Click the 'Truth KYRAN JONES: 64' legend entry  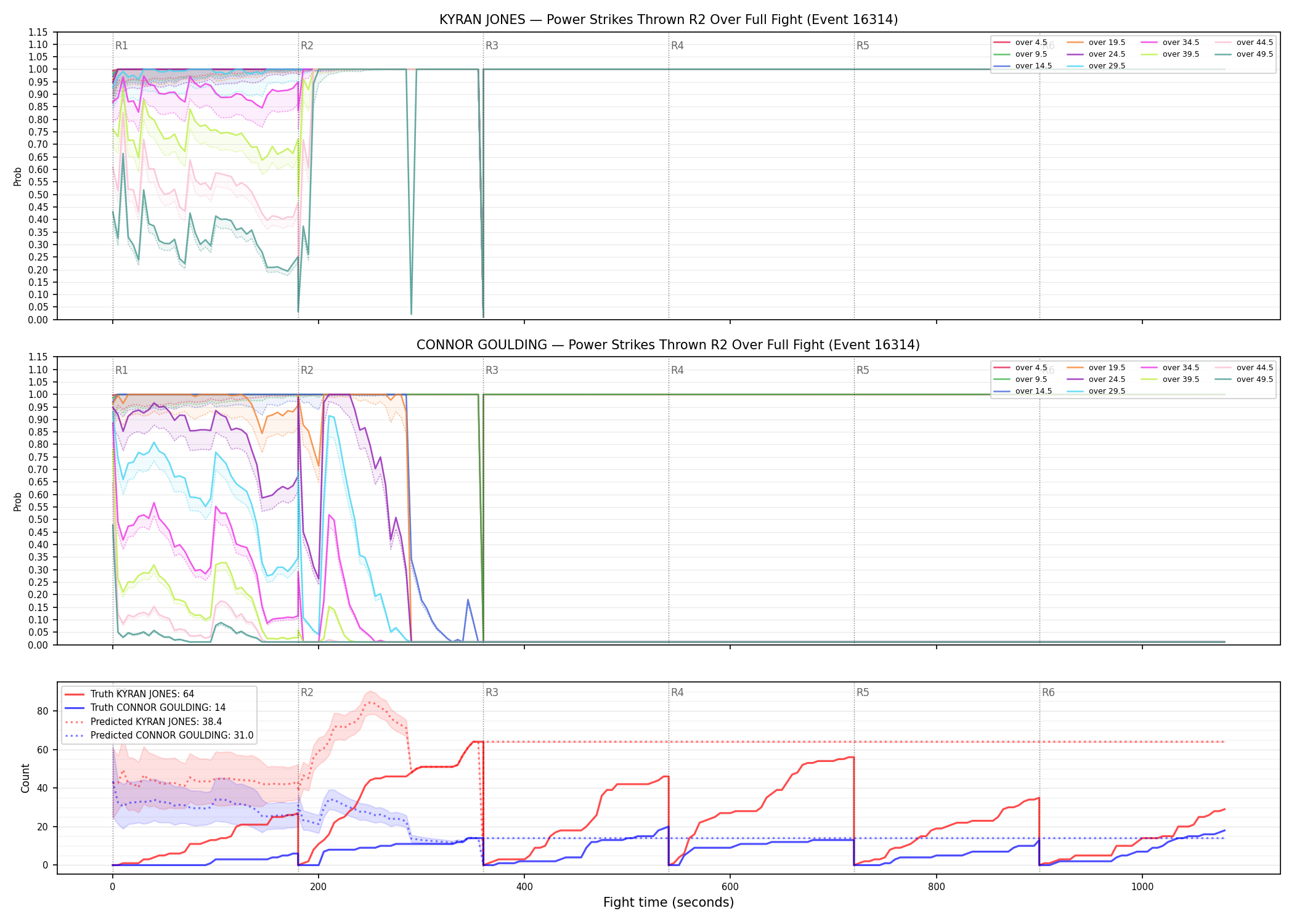click(x=129, y=694)
